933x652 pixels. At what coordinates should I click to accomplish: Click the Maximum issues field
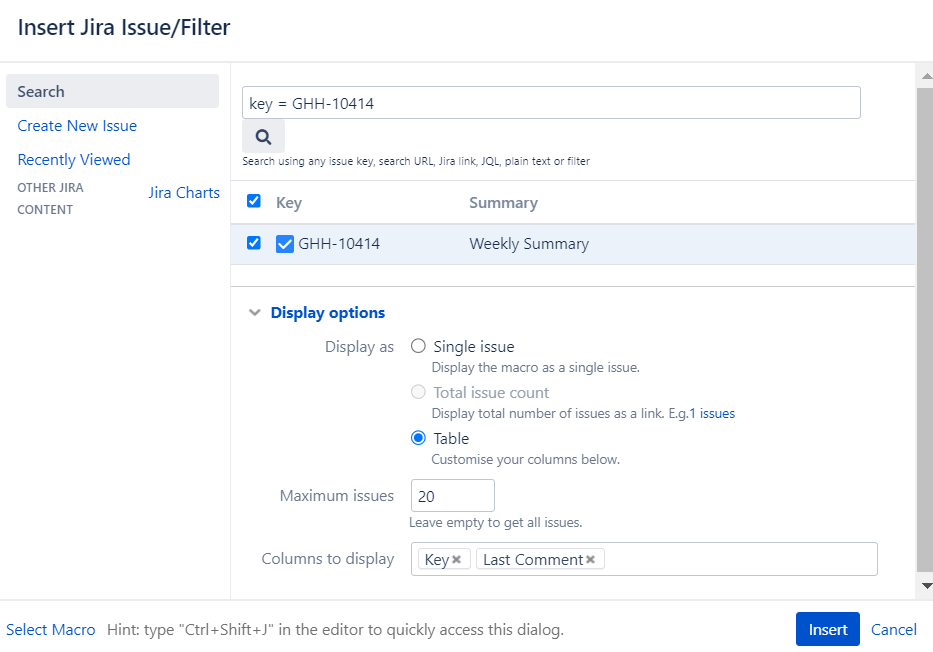point(453,496)
